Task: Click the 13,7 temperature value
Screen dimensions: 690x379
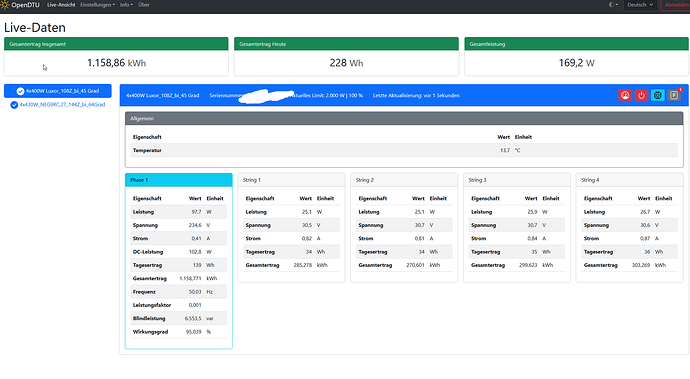Action: (505, 151)
